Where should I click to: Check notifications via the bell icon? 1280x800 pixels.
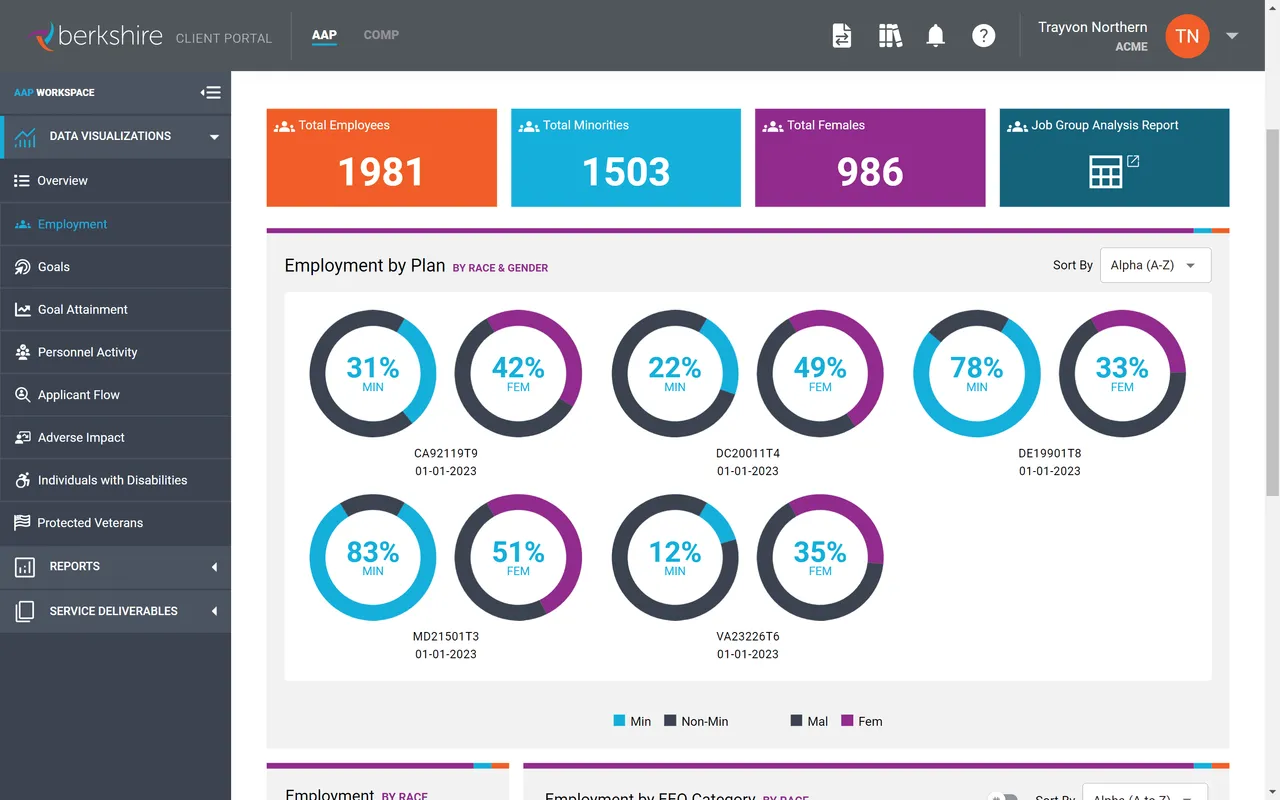(x=935, y=36)
